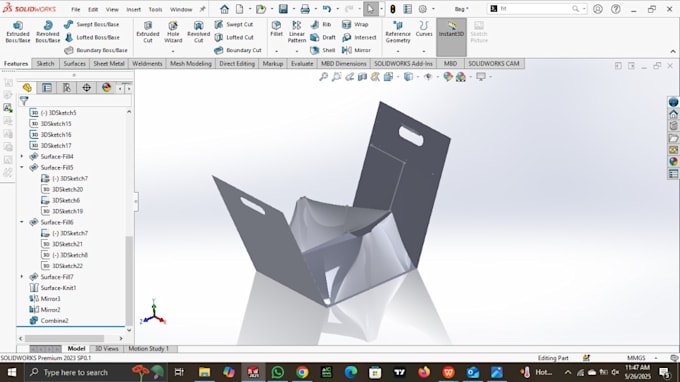Select 3DSketch15 in the feature tree
Screen dimensions: 680x382
point(50,124)
